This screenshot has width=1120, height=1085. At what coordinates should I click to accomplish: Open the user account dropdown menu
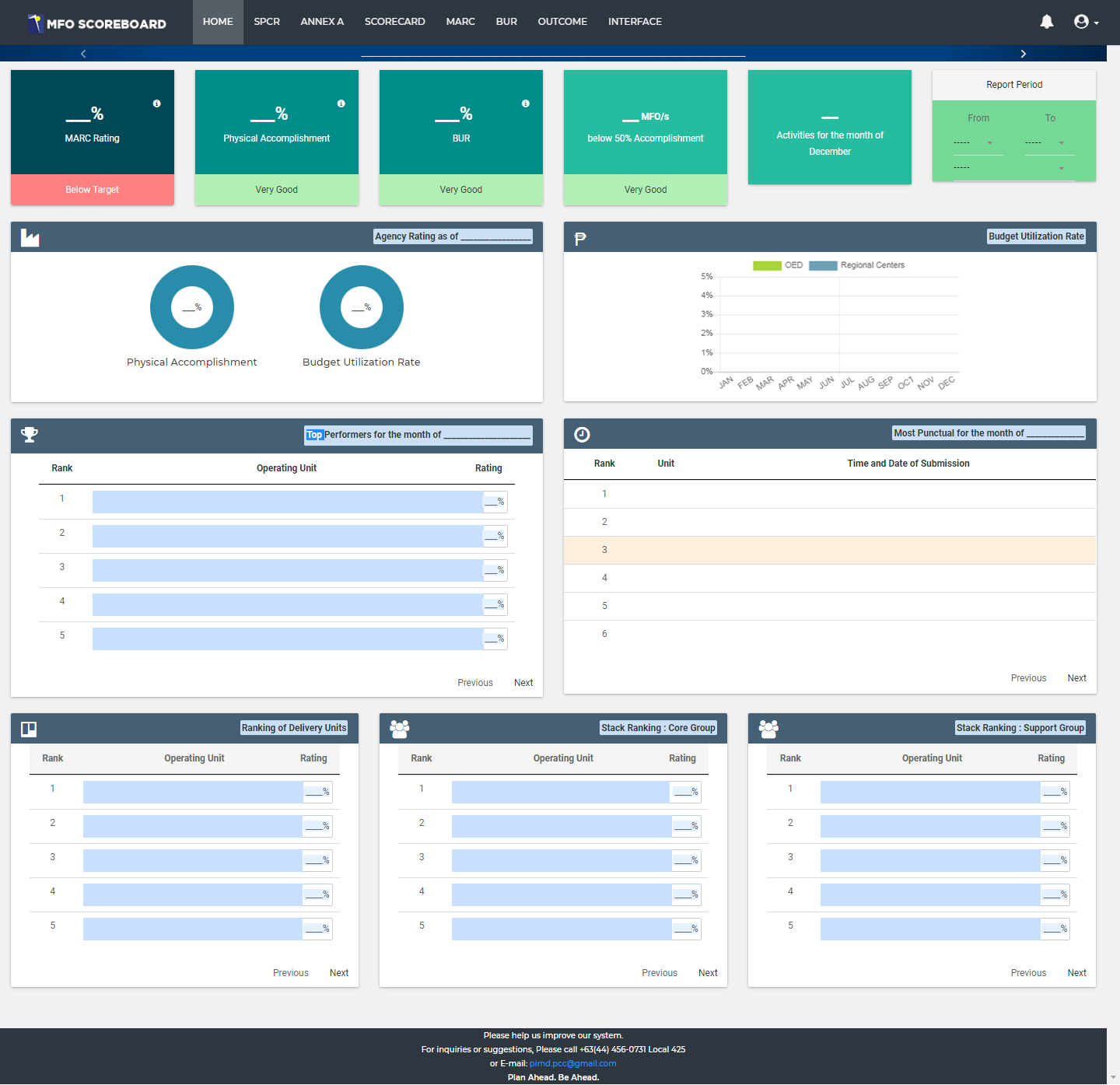click(x=1086, y=22)
